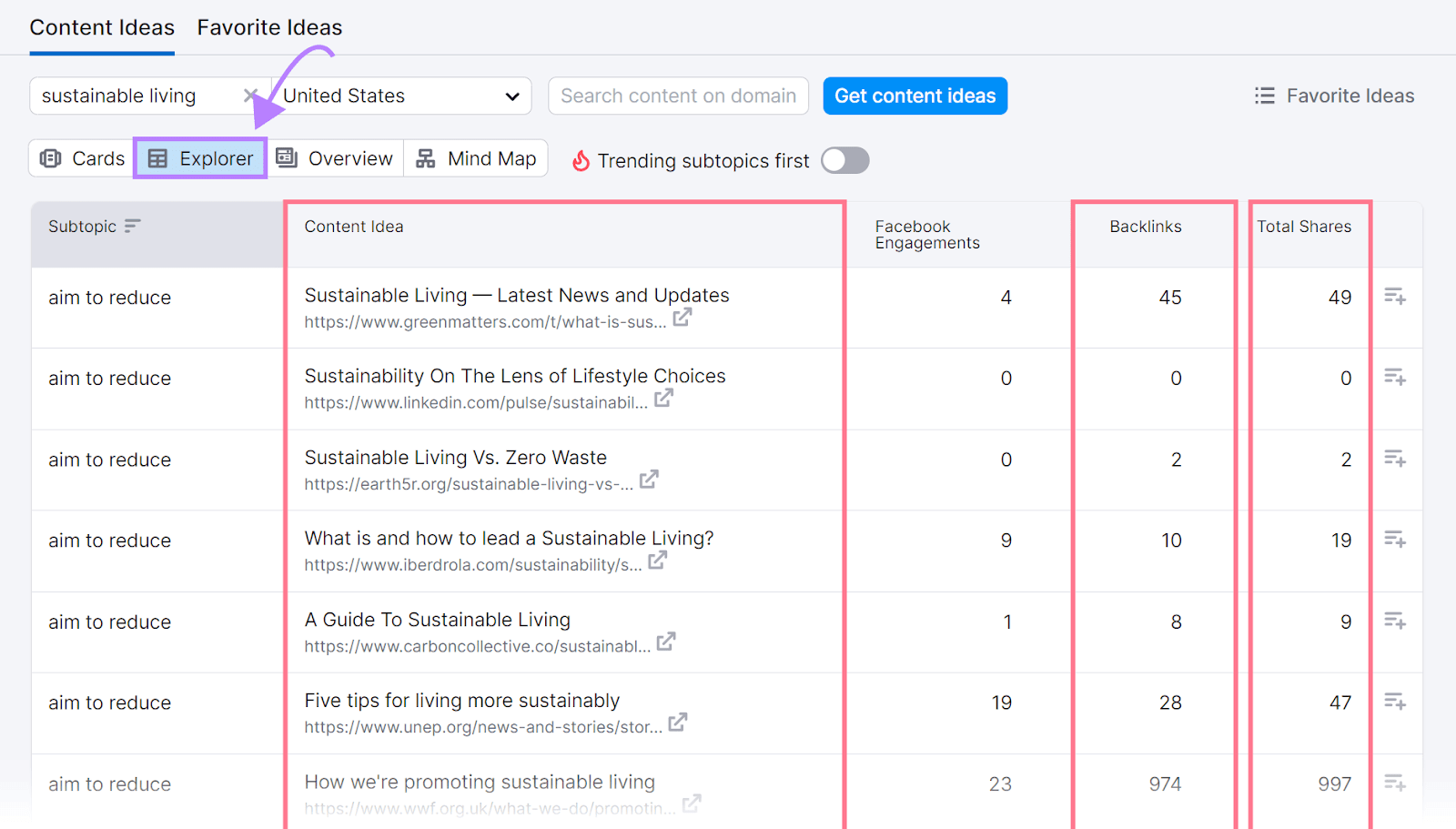
Task: Select the Overview view
Action: coord(335,158)
